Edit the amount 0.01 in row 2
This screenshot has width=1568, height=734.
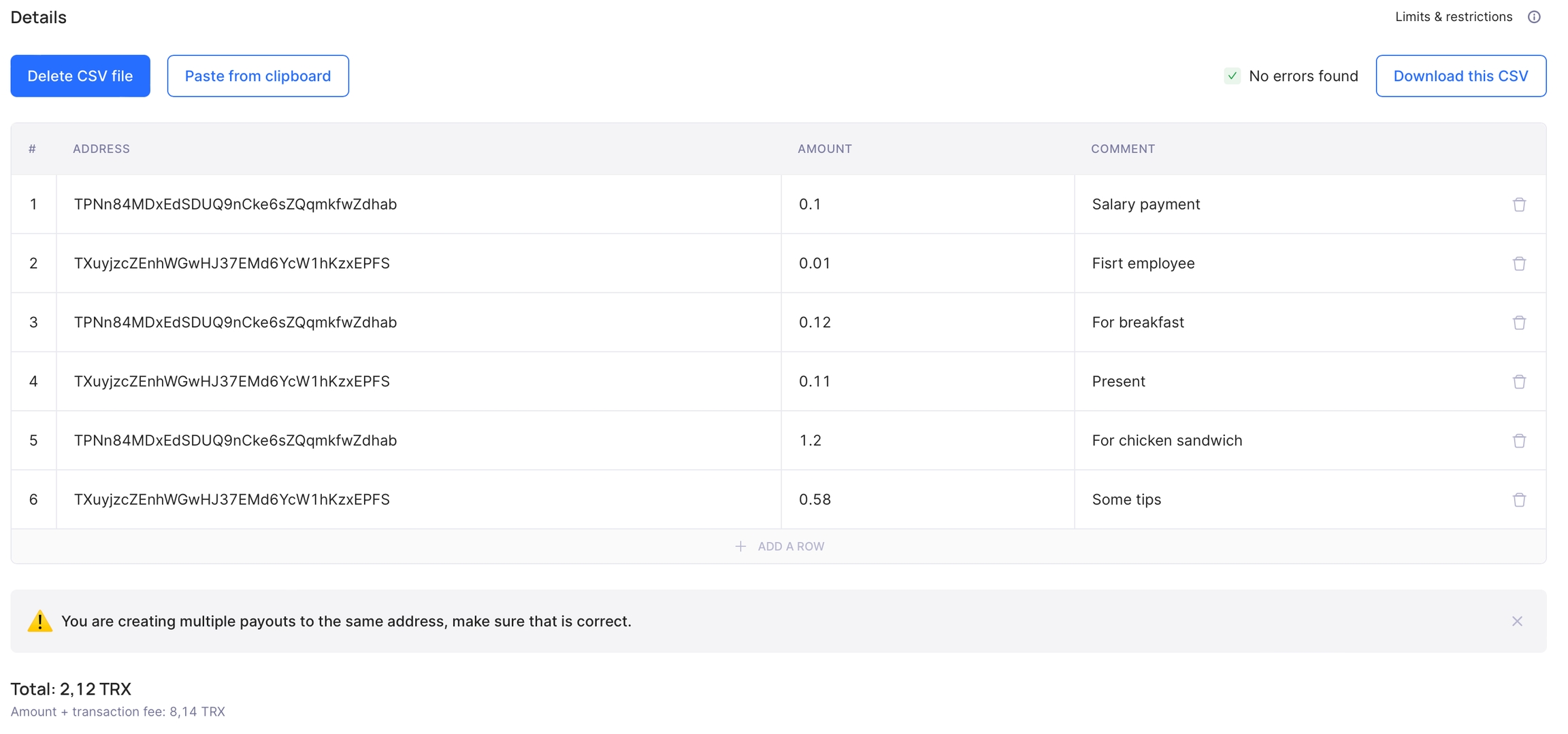[815, 263]
